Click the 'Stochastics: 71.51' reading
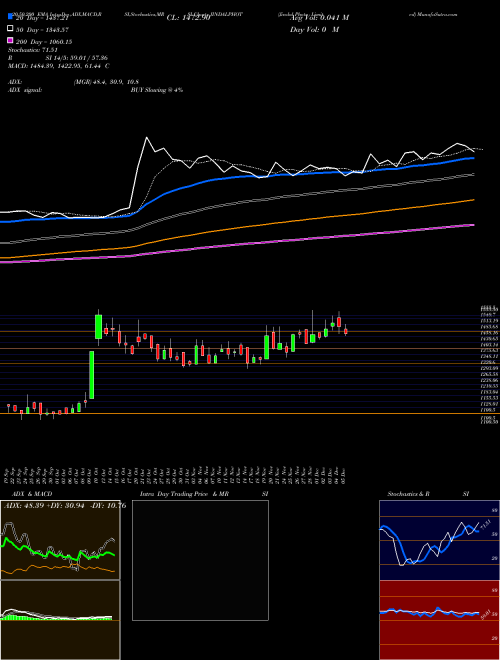 [x=32, y=50]
